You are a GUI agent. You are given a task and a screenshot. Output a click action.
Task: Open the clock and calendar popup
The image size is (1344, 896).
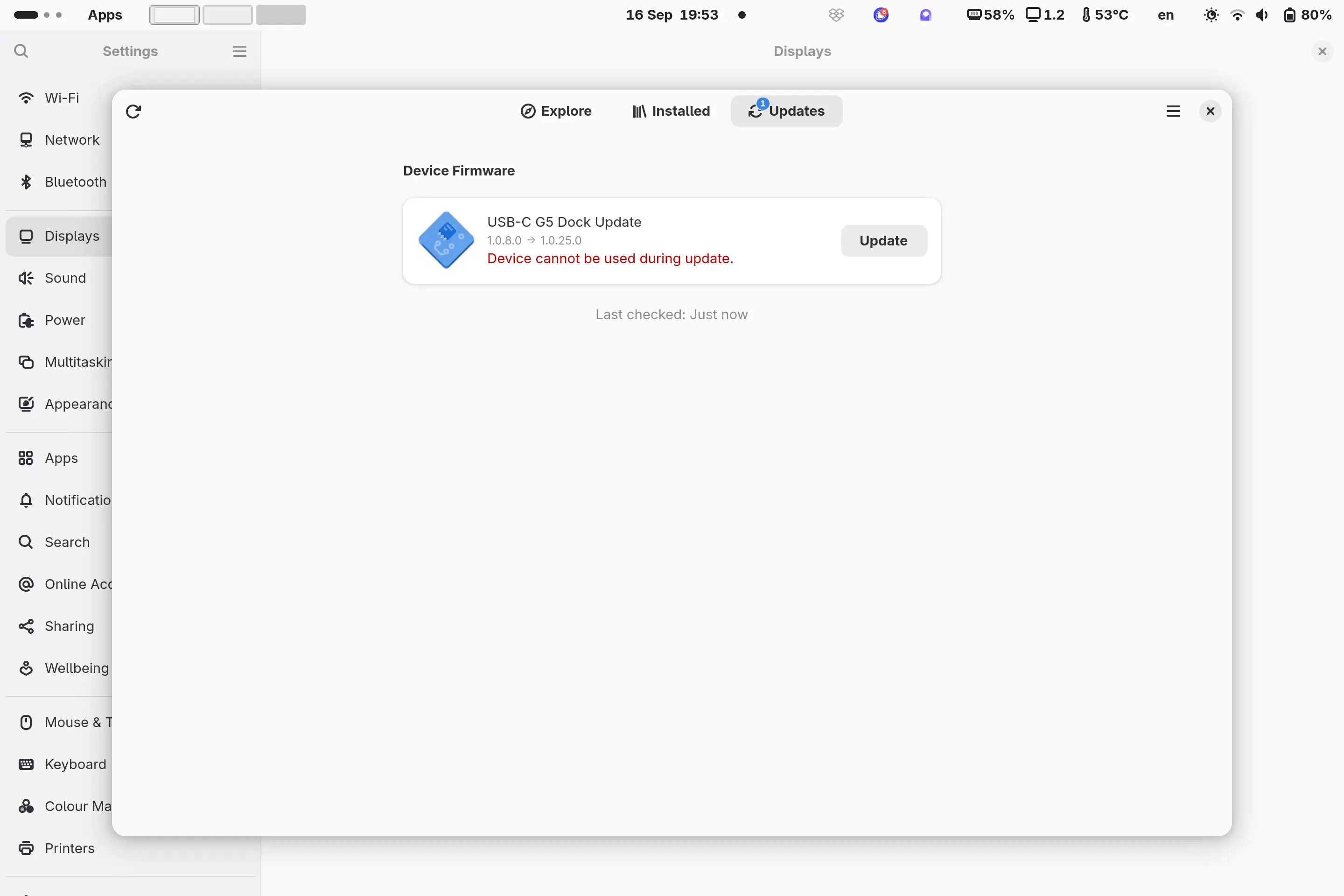tap(672, 15)
